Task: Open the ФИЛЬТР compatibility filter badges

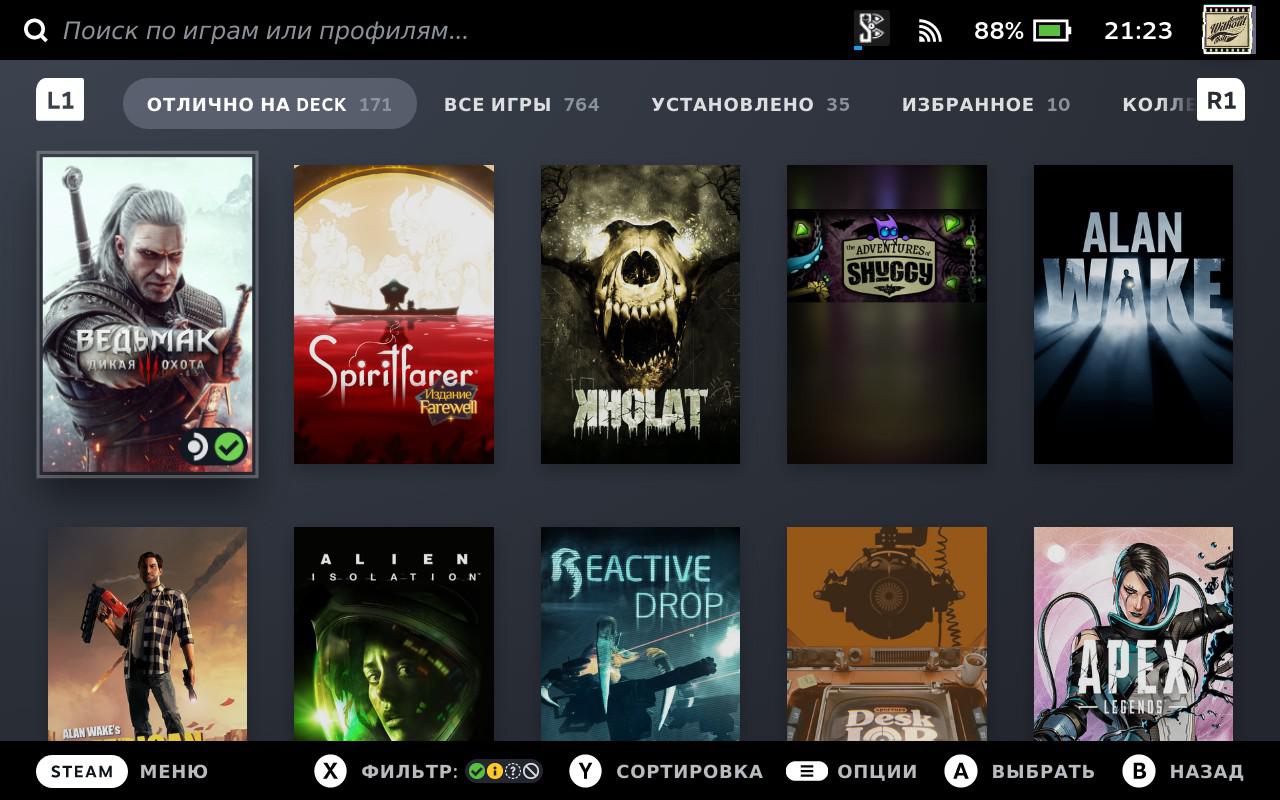Action: (505, 771)
